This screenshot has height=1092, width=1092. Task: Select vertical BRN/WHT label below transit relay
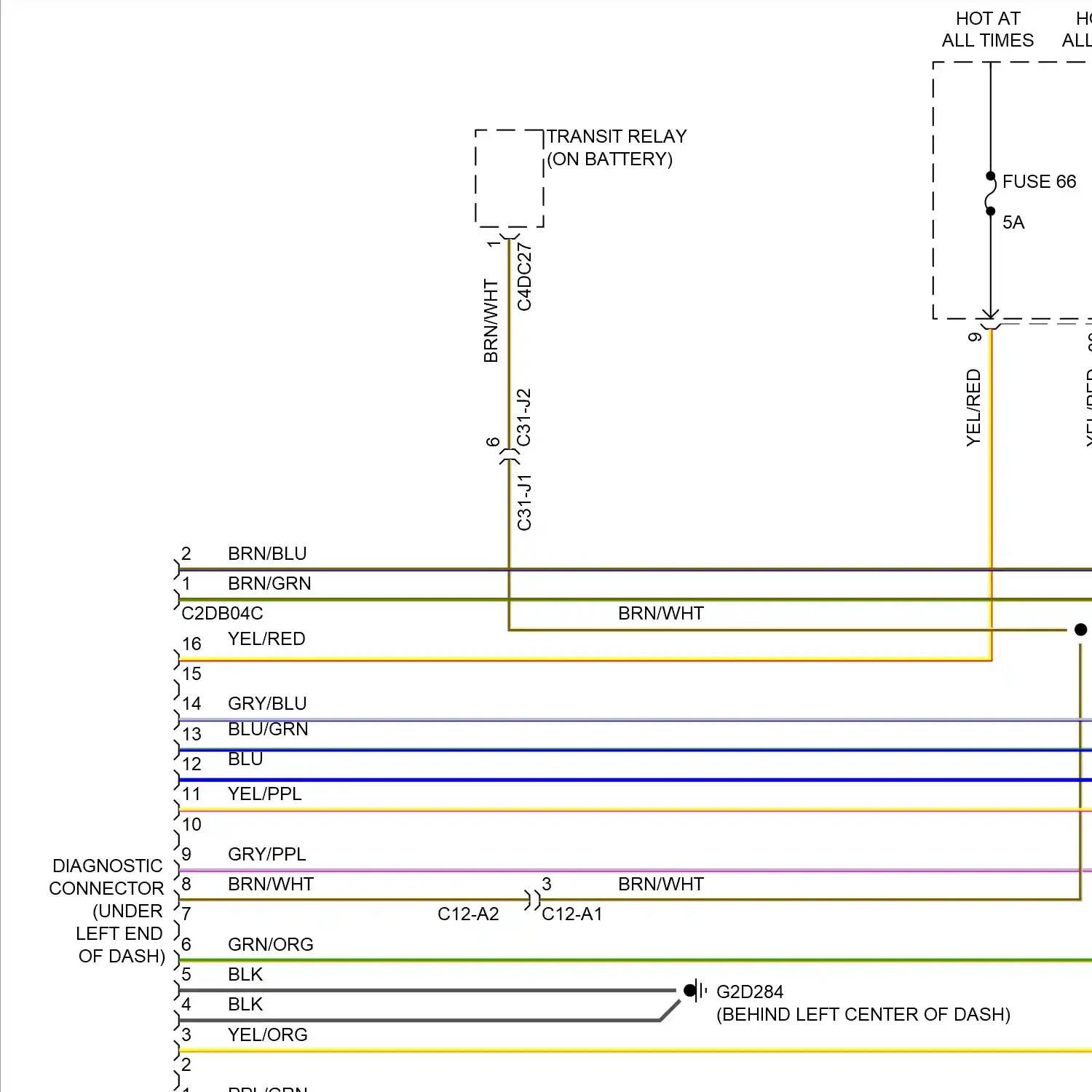(x=491, y=321)
